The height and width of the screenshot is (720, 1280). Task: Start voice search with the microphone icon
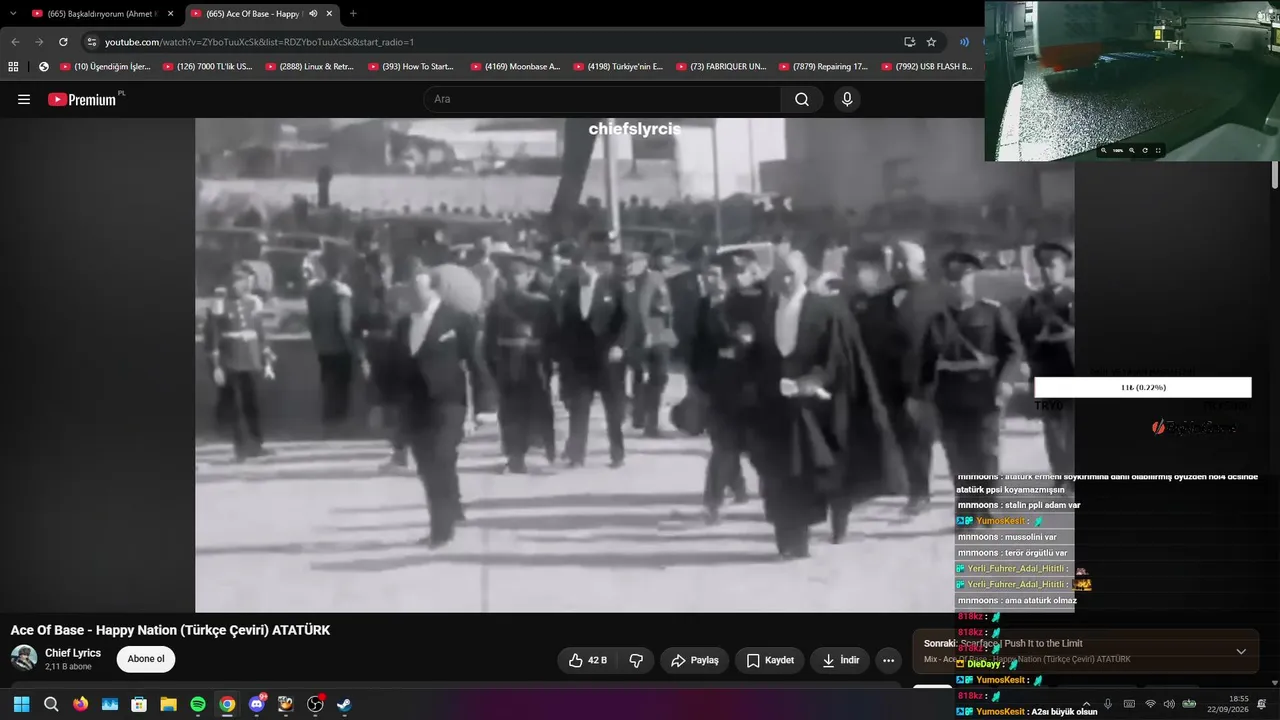pos(847,99)
